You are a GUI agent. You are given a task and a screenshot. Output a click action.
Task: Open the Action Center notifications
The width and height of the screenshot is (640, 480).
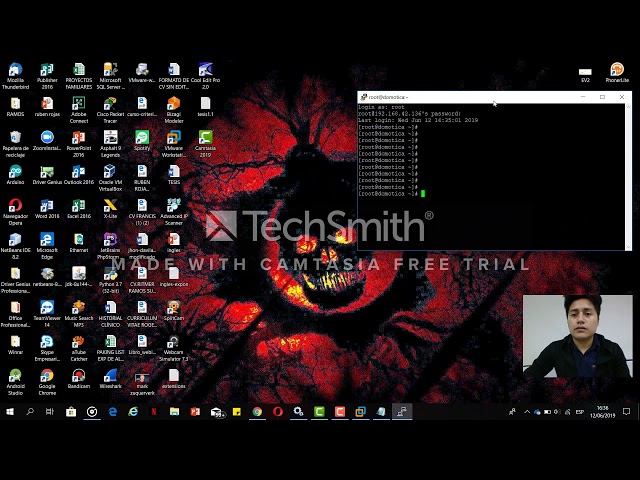pyautogui.click(x=627, y=411)
